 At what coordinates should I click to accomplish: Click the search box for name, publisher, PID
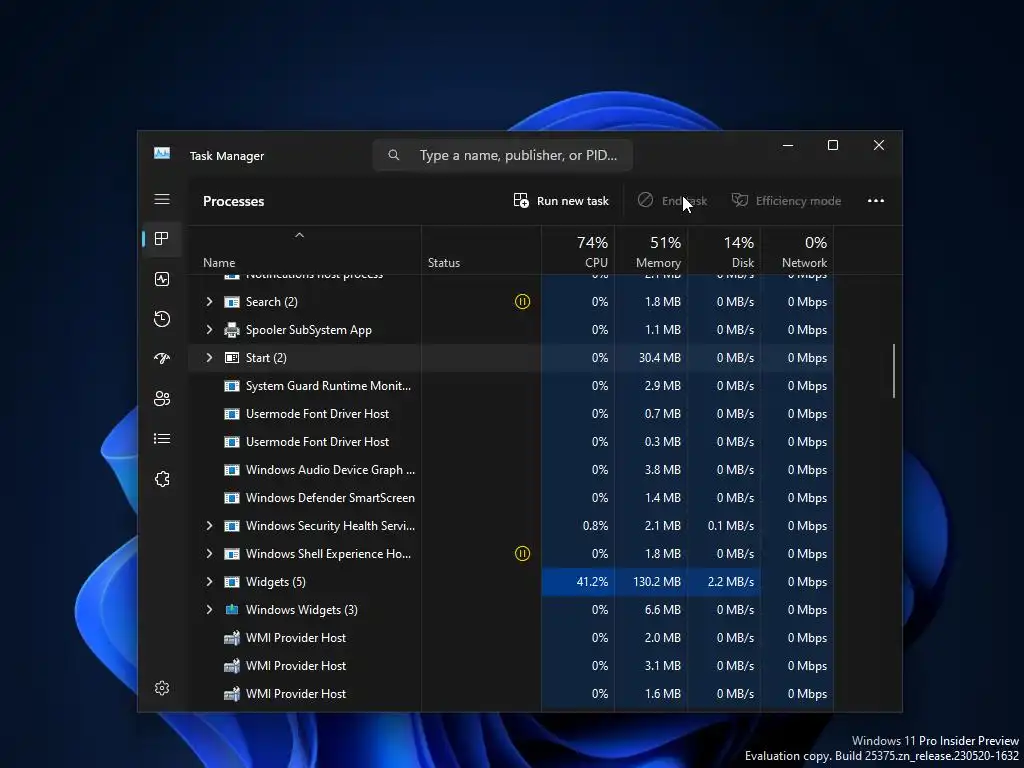(x=503, y=155)
